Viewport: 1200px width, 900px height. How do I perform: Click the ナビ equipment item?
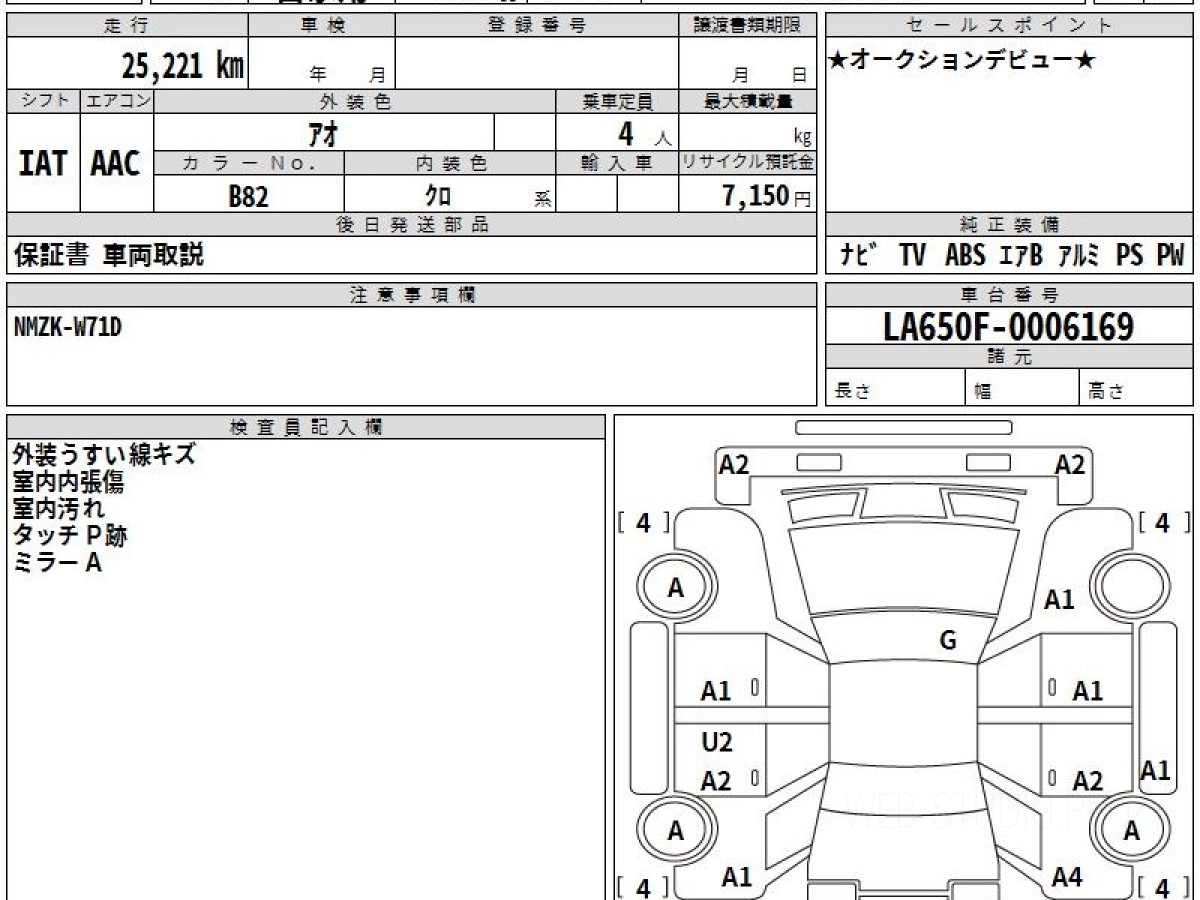(858, 255)
